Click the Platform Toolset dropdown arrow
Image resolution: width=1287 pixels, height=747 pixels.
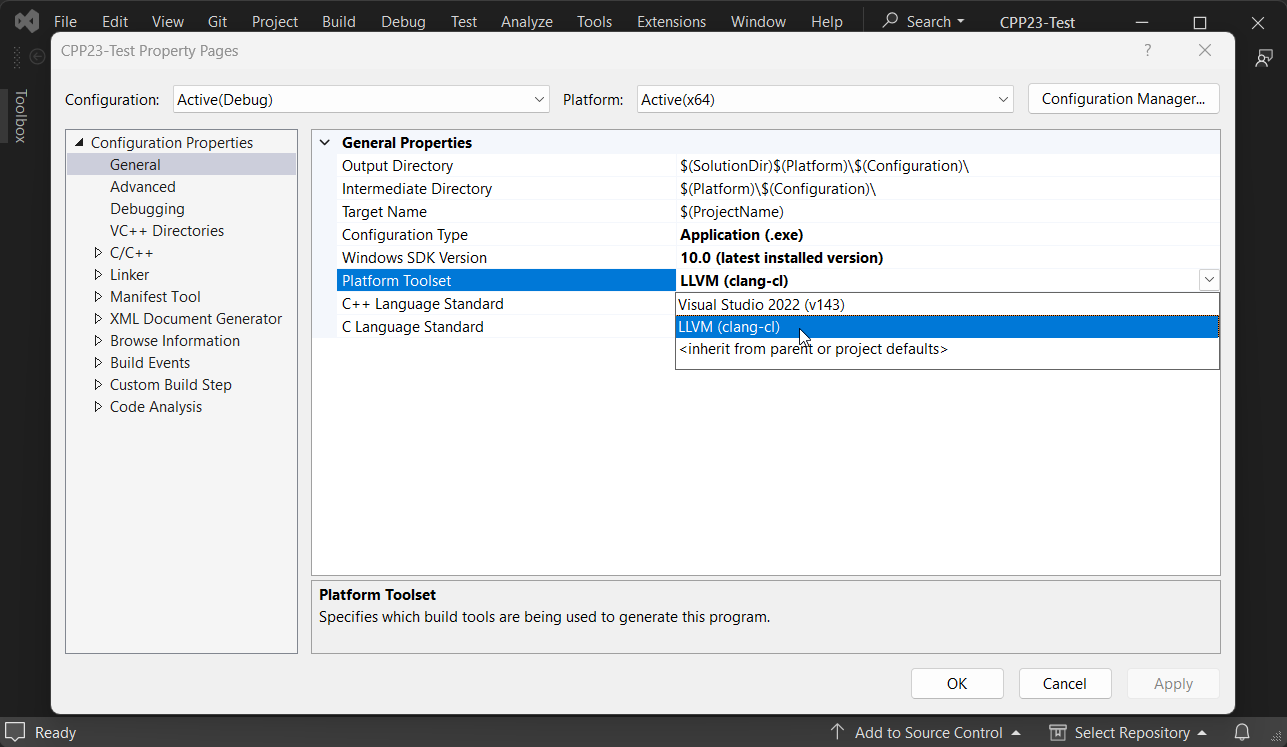pos(1209,280)
